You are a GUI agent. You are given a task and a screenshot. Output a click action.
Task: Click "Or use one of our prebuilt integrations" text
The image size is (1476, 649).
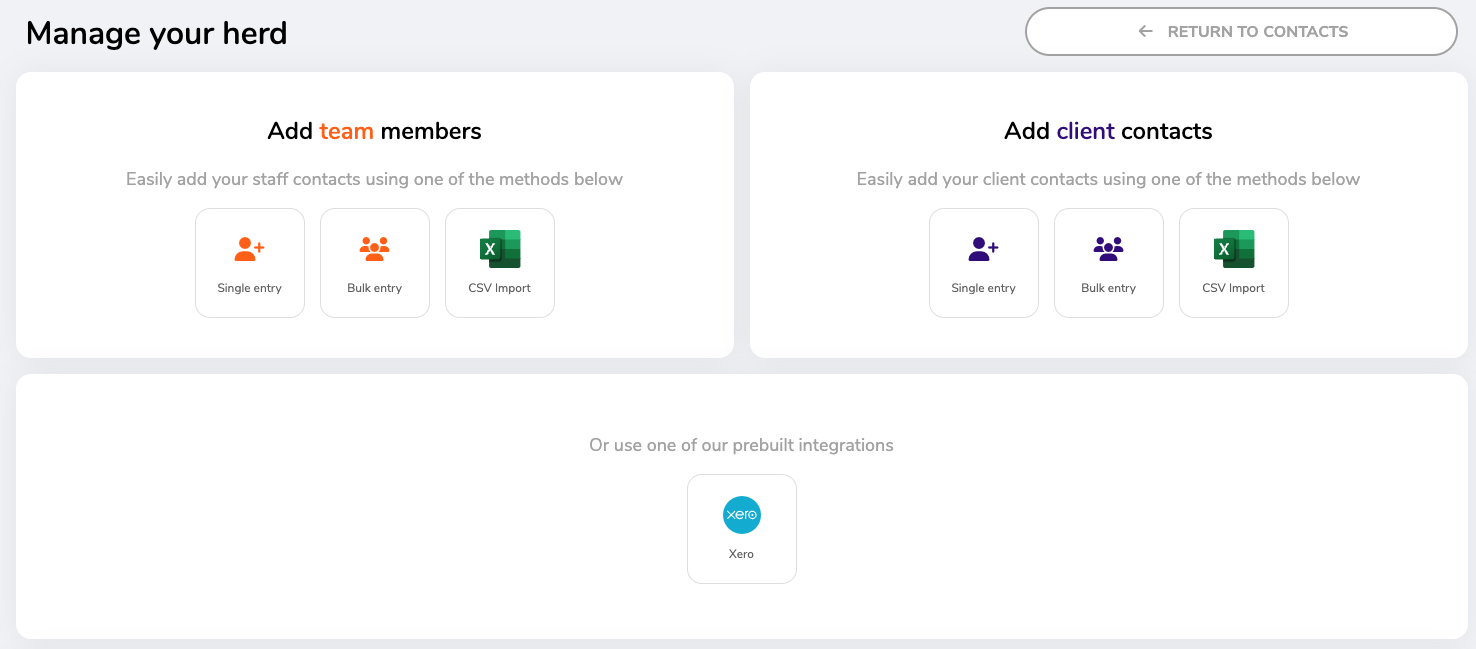741,445
